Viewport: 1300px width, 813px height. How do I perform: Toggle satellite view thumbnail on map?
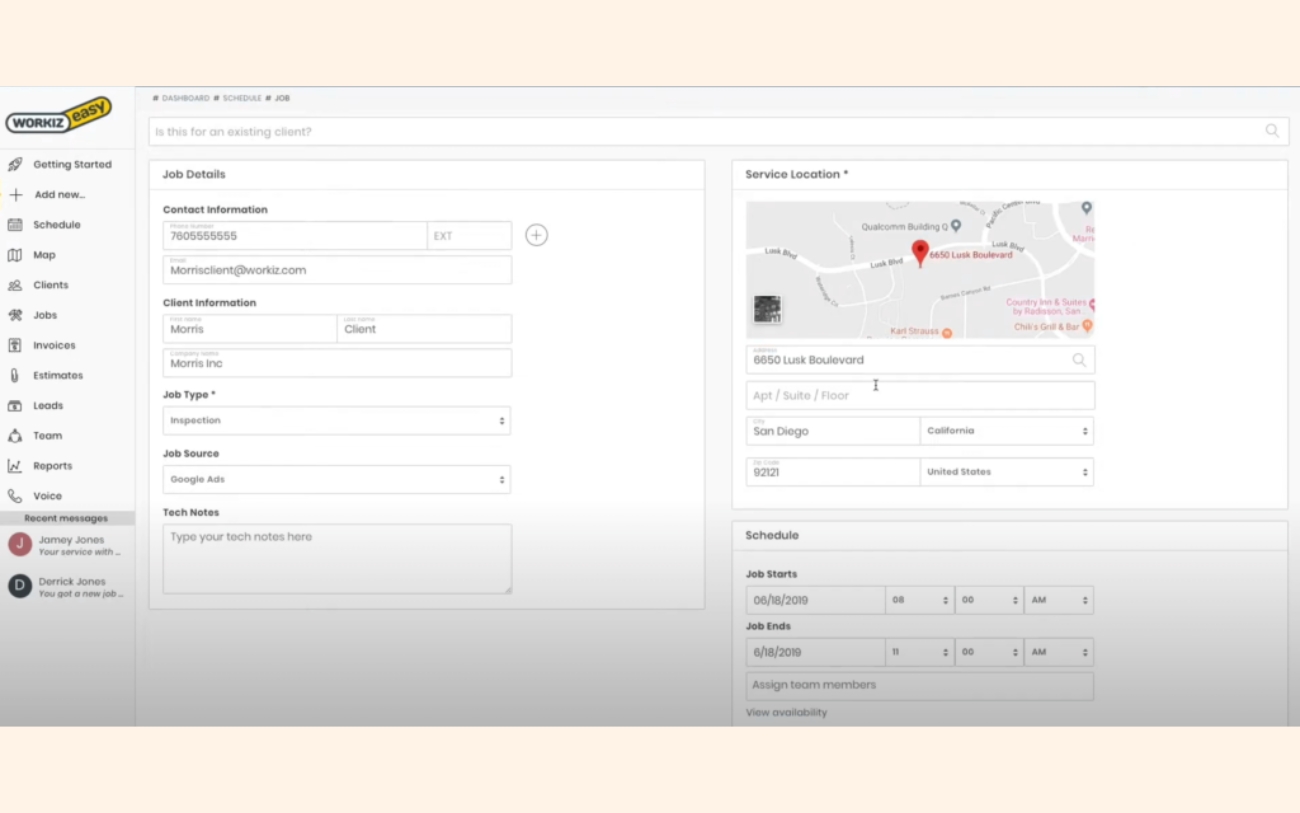[767, 309]
